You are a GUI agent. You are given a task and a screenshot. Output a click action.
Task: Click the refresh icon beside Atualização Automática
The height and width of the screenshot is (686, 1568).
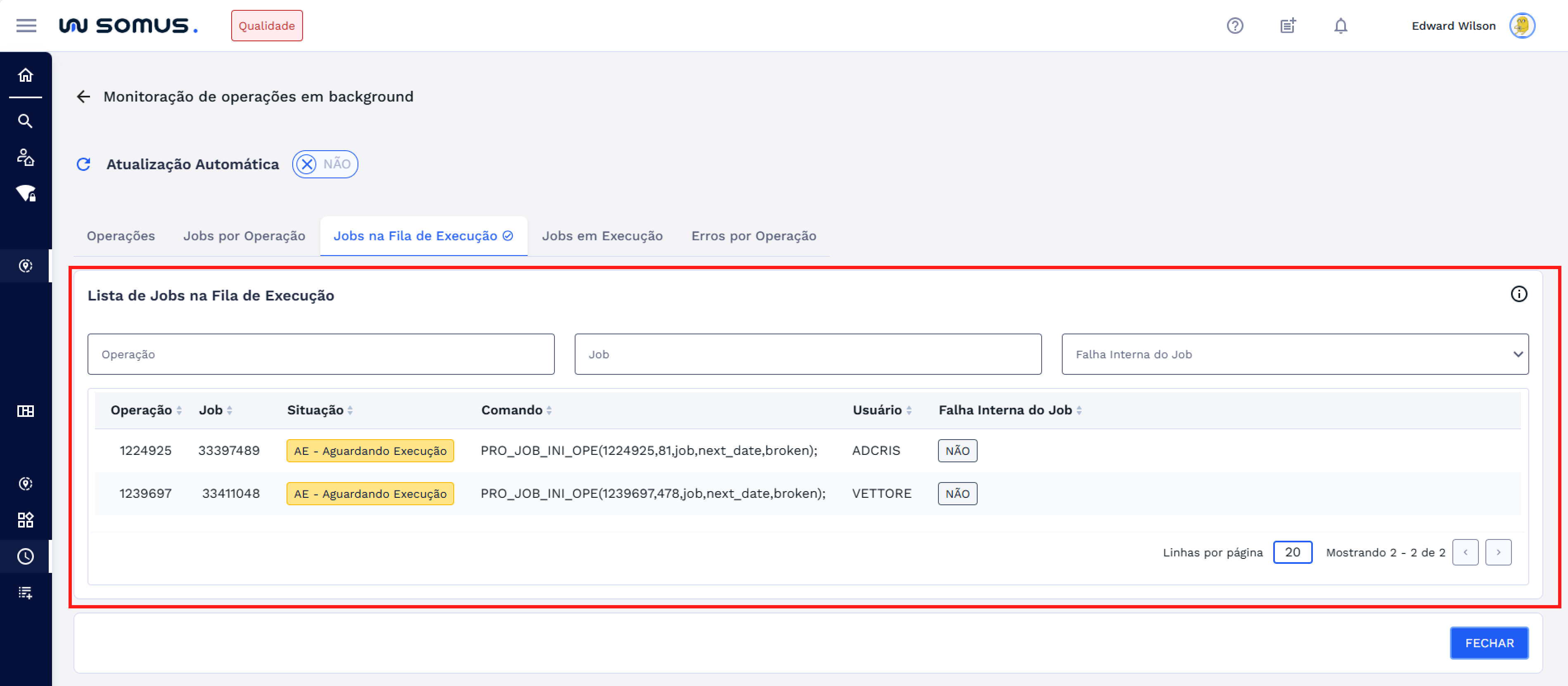(83, 164)
